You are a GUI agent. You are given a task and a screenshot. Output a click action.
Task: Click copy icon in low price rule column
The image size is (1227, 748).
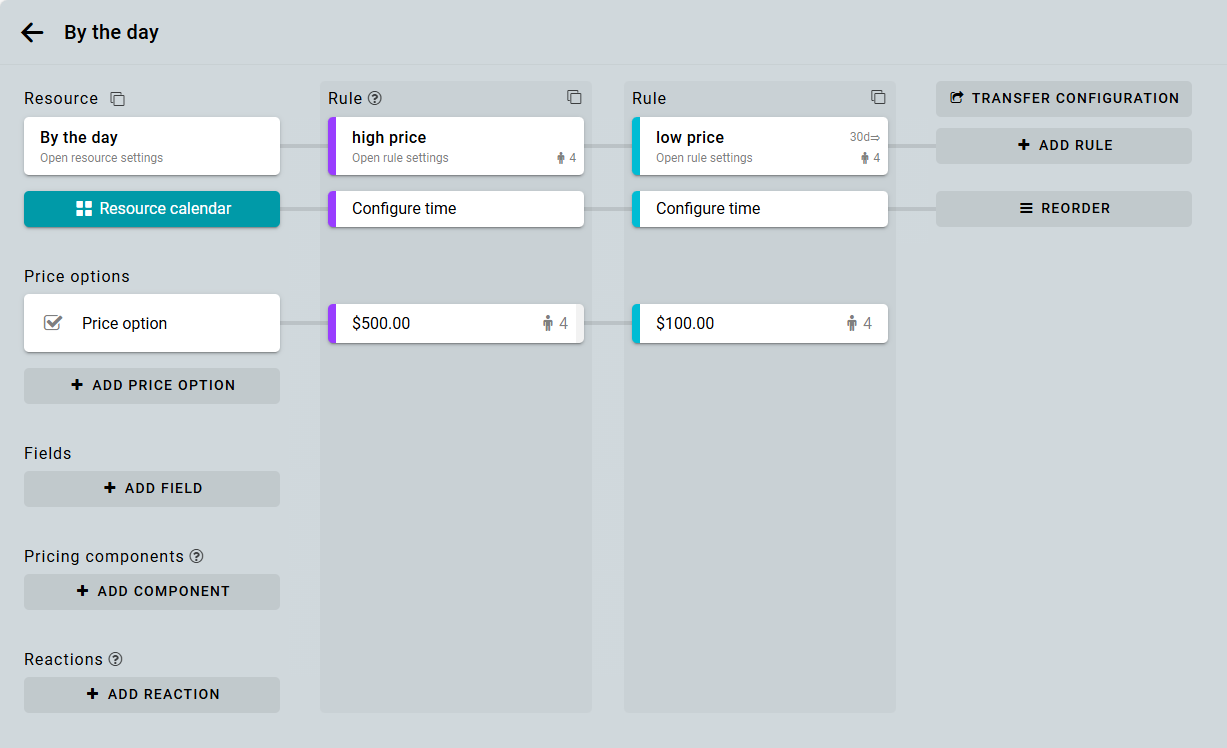click(878, 97)
